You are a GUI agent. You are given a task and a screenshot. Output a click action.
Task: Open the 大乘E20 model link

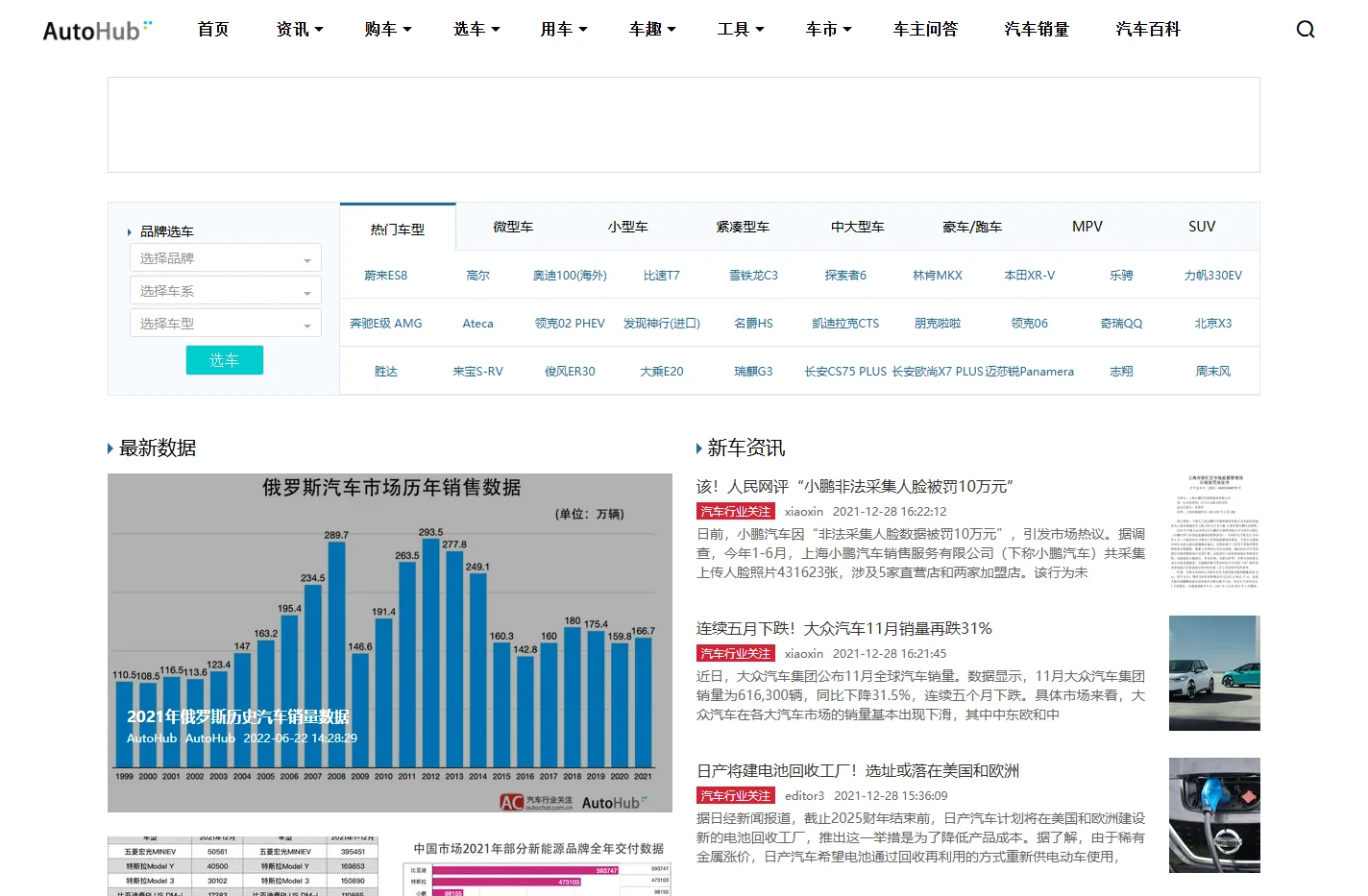[662, 372]
